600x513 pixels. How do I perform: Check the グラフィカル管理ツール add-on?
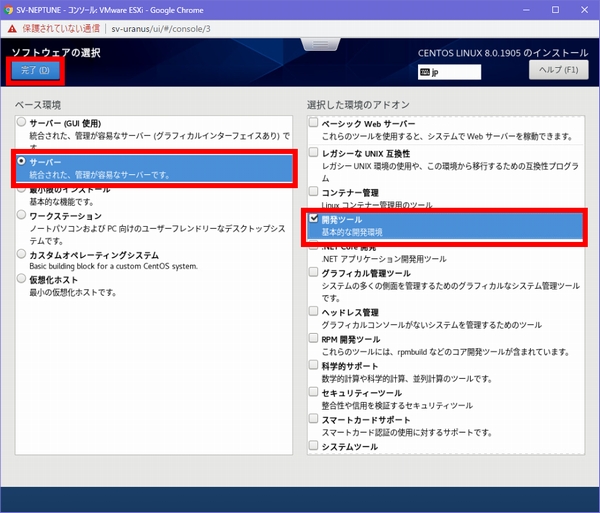(313, 272)
